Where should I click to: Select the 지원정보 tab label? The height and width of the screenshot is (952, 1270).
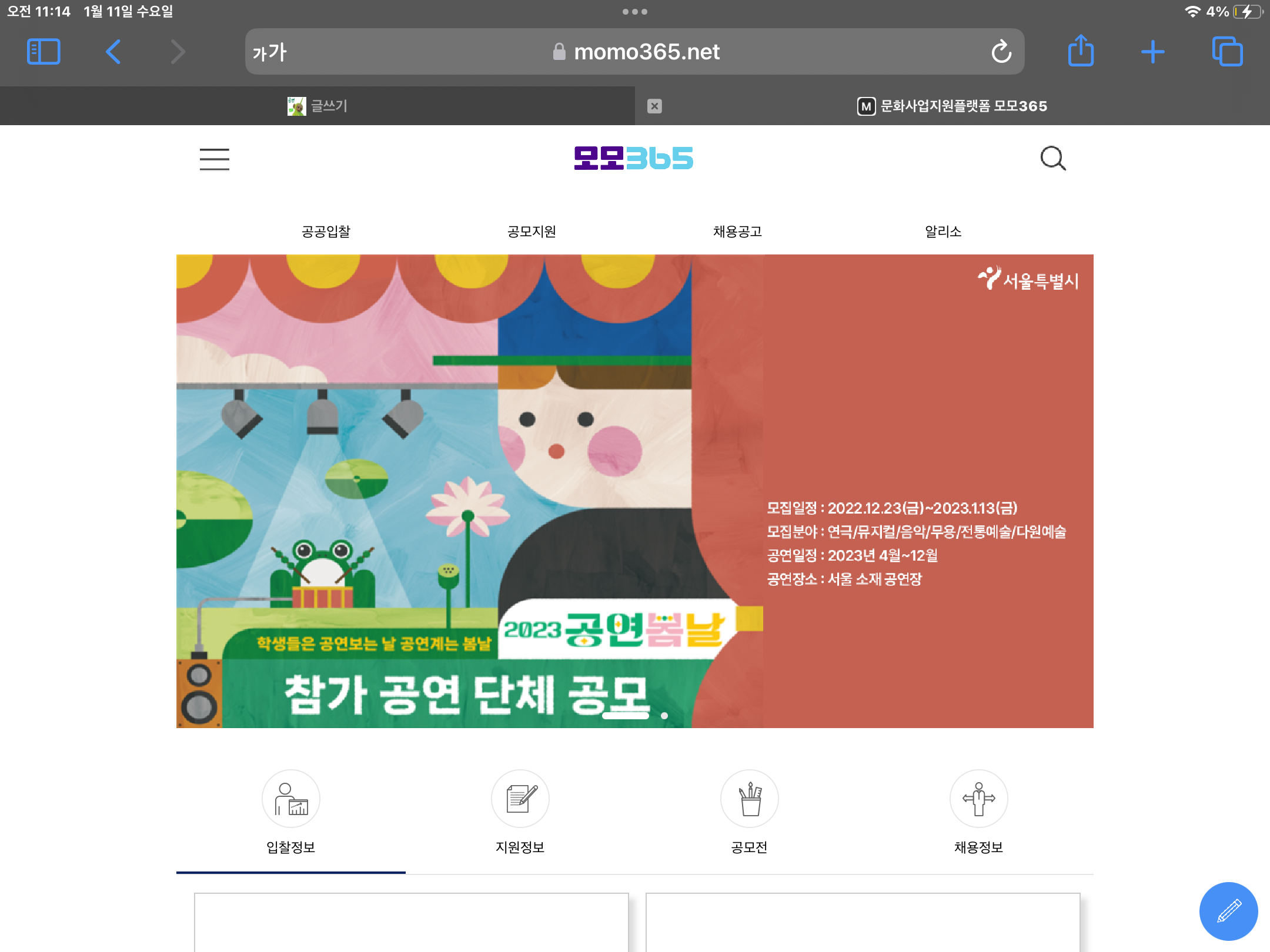[x=520, y=847]
